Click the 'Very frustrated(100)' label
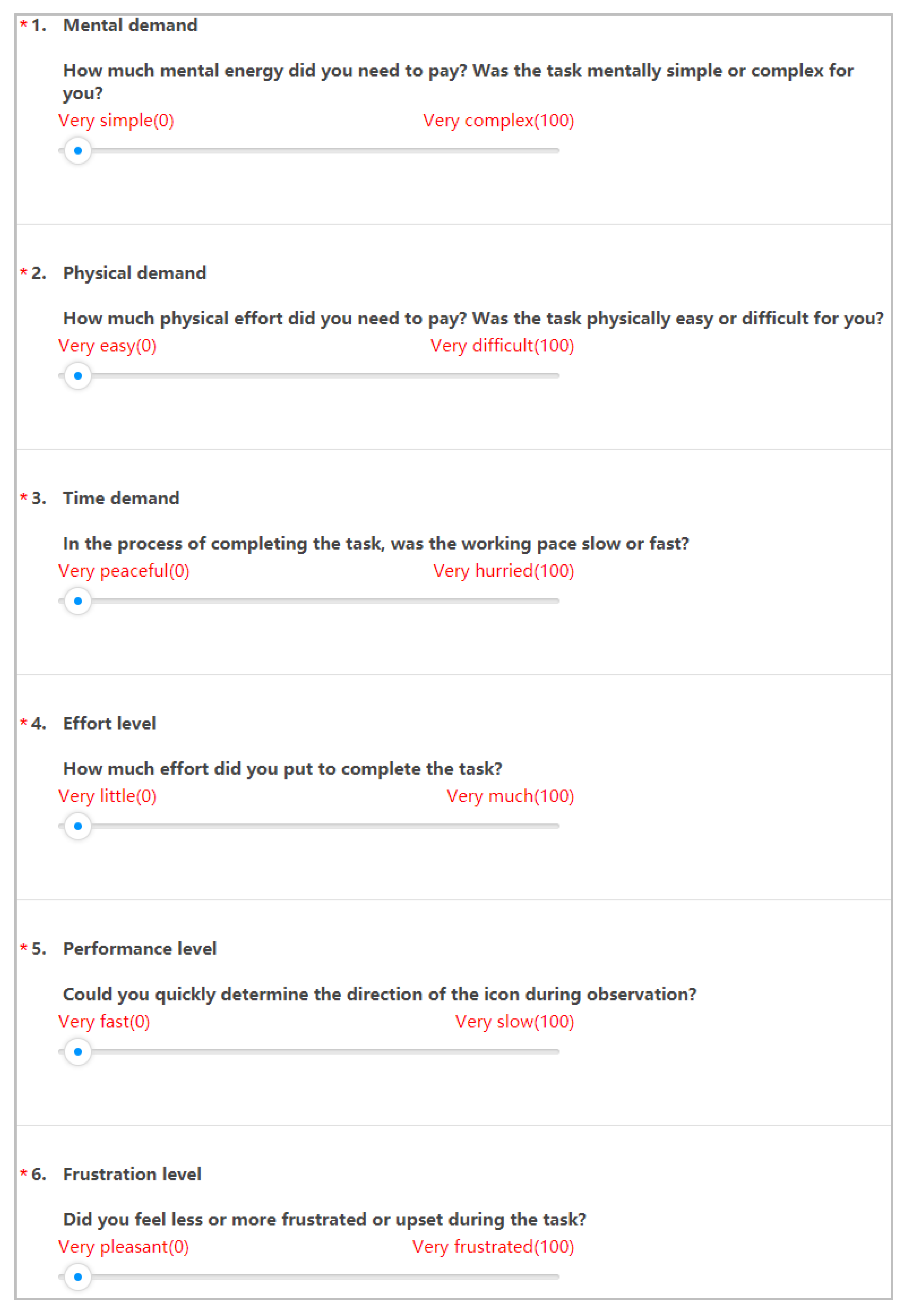The image size is (906, 1316). (493, 1247)
